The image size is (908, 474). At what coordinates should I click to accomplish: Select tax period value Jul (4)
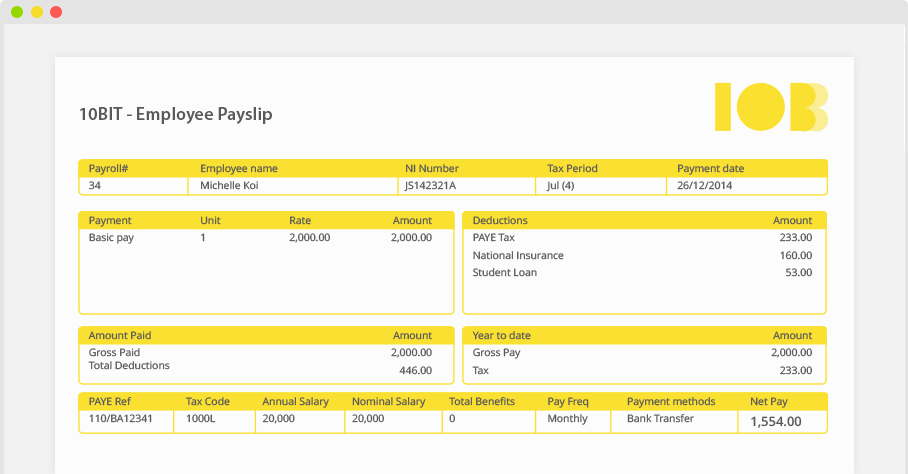[561, 185]
